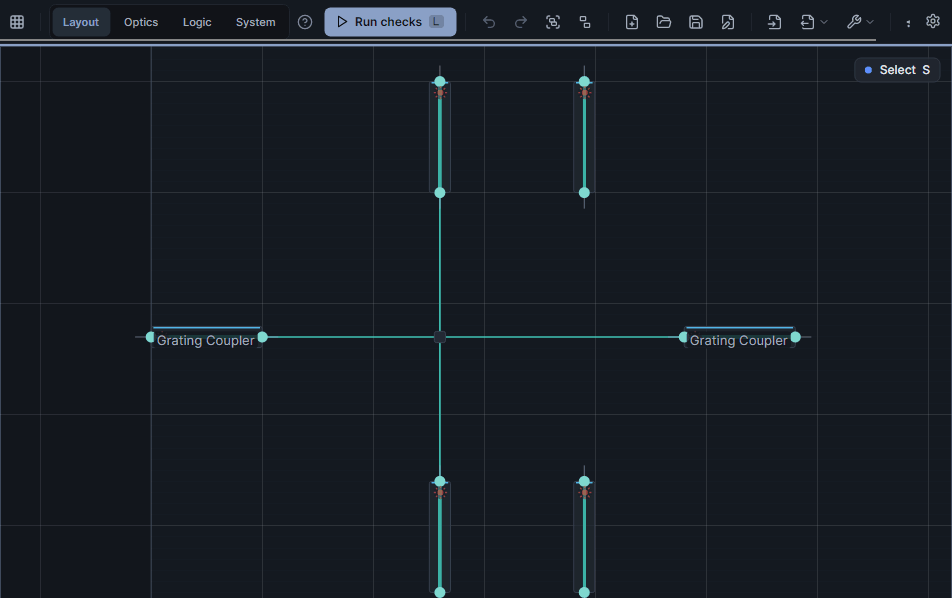This screenshot has height=598, width=952.
Task: Click the Select mode indicator
Action: (x=897, y=70)
